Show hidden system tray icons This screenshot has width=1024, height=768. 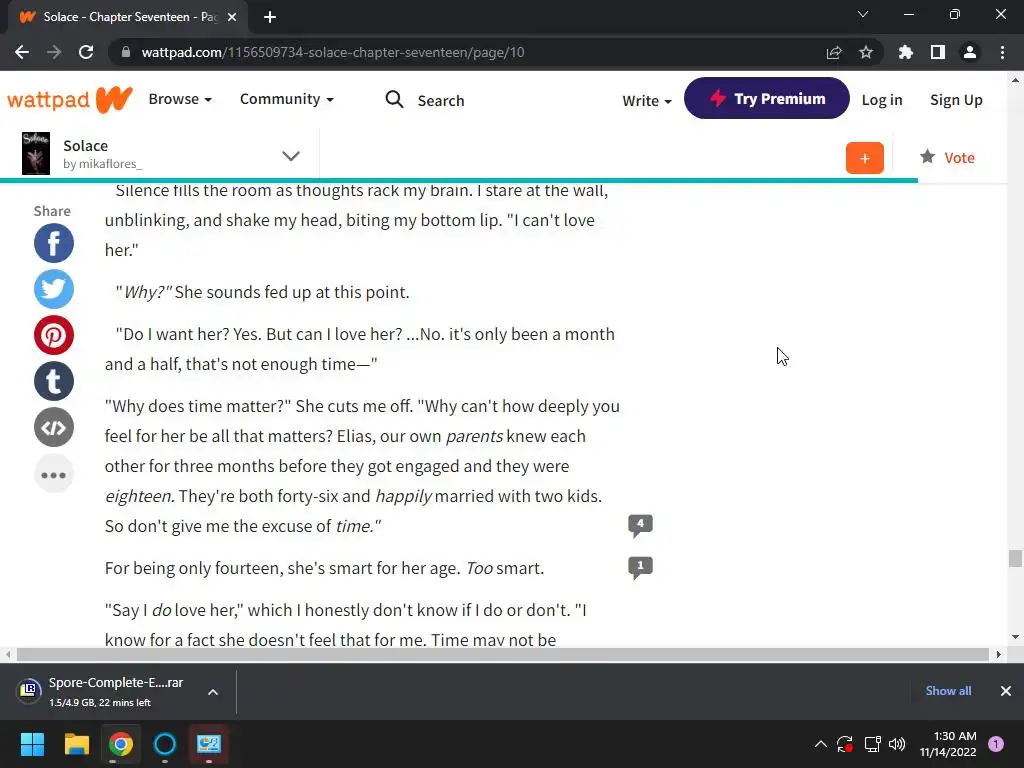pos(821,744)
